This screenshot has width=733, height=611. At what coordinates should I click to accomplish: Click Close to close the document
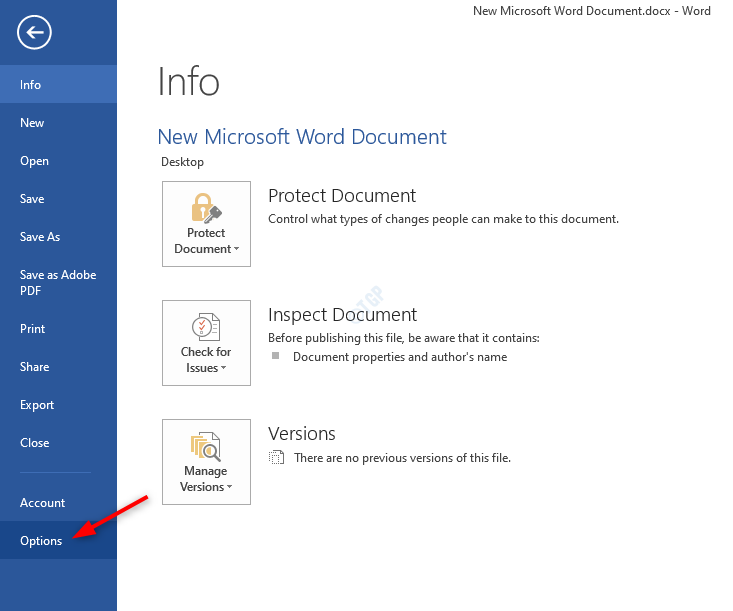[58, 443]
